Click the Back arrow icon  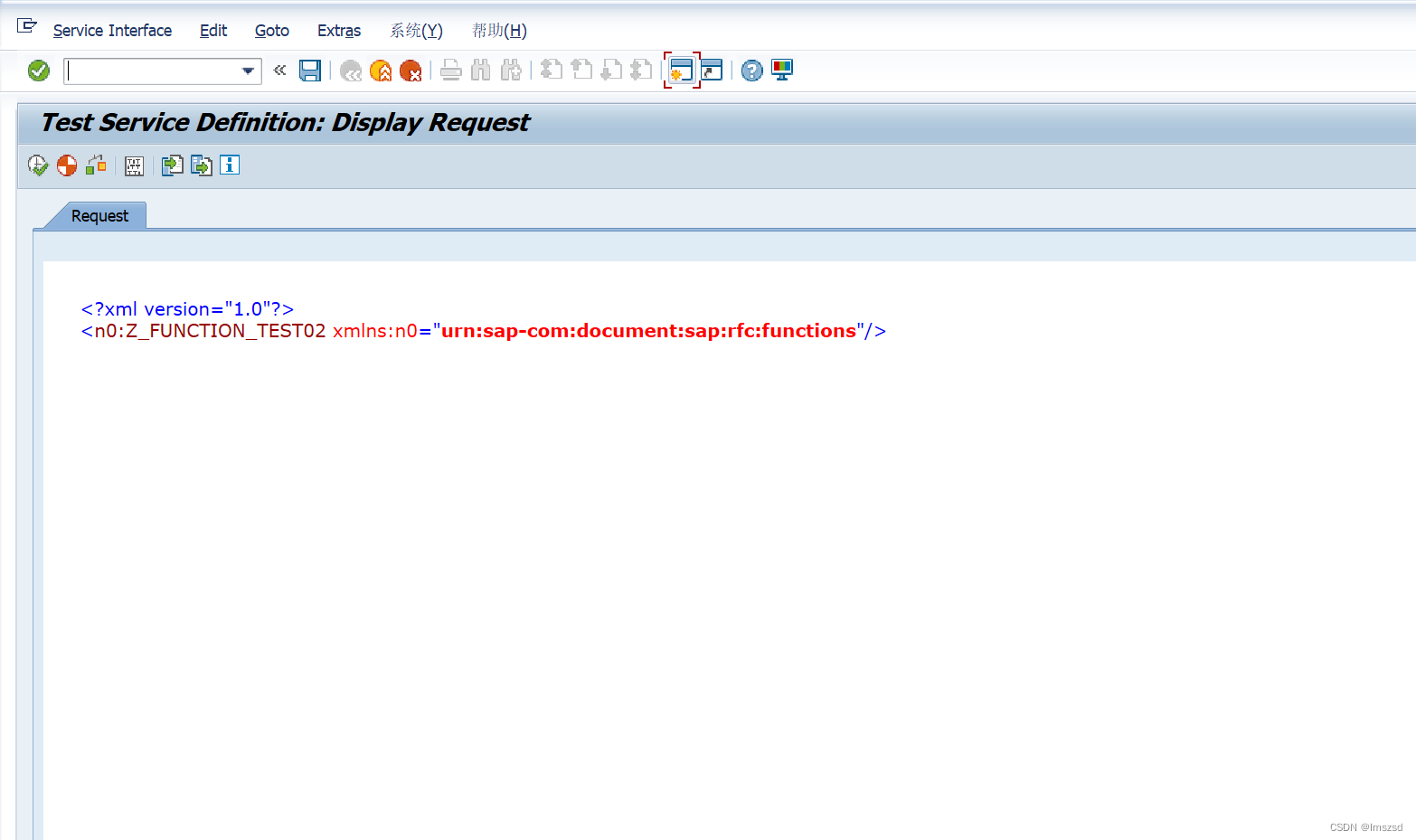click(x=351, y=71)
